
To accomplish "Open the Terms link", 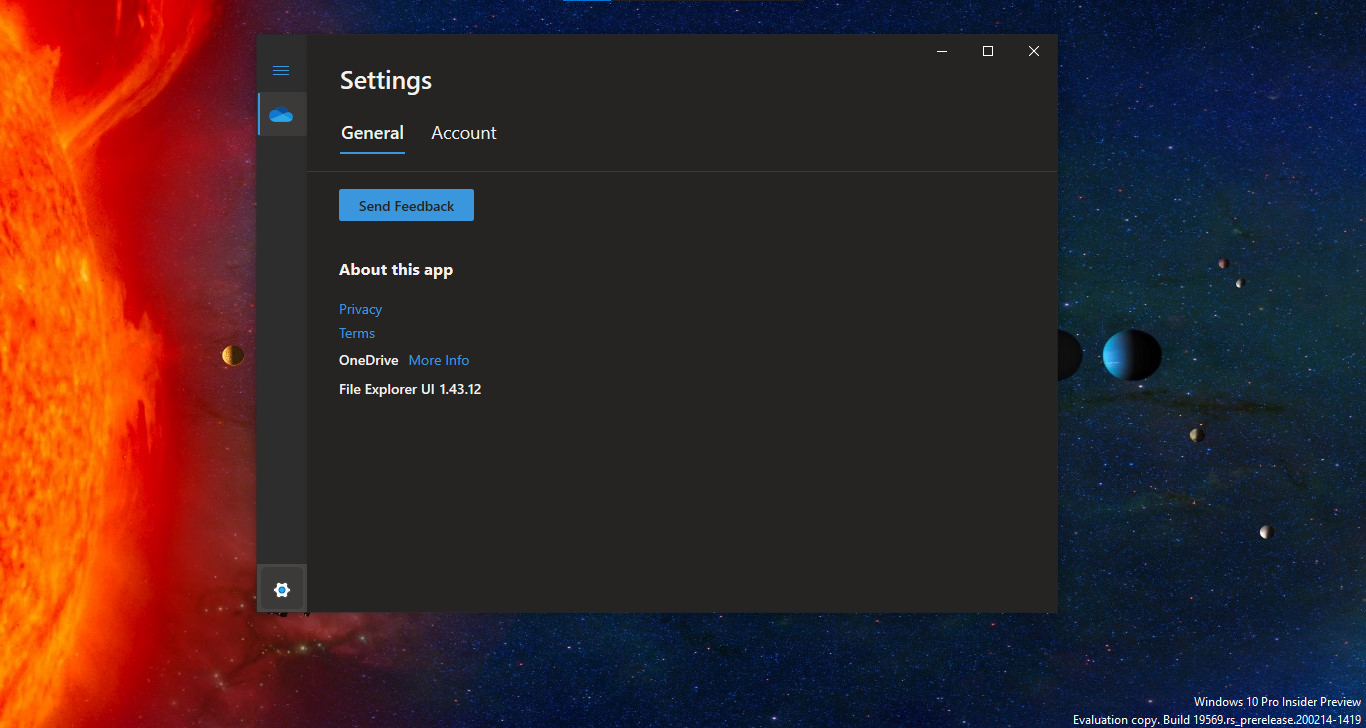I will (357, 333).
